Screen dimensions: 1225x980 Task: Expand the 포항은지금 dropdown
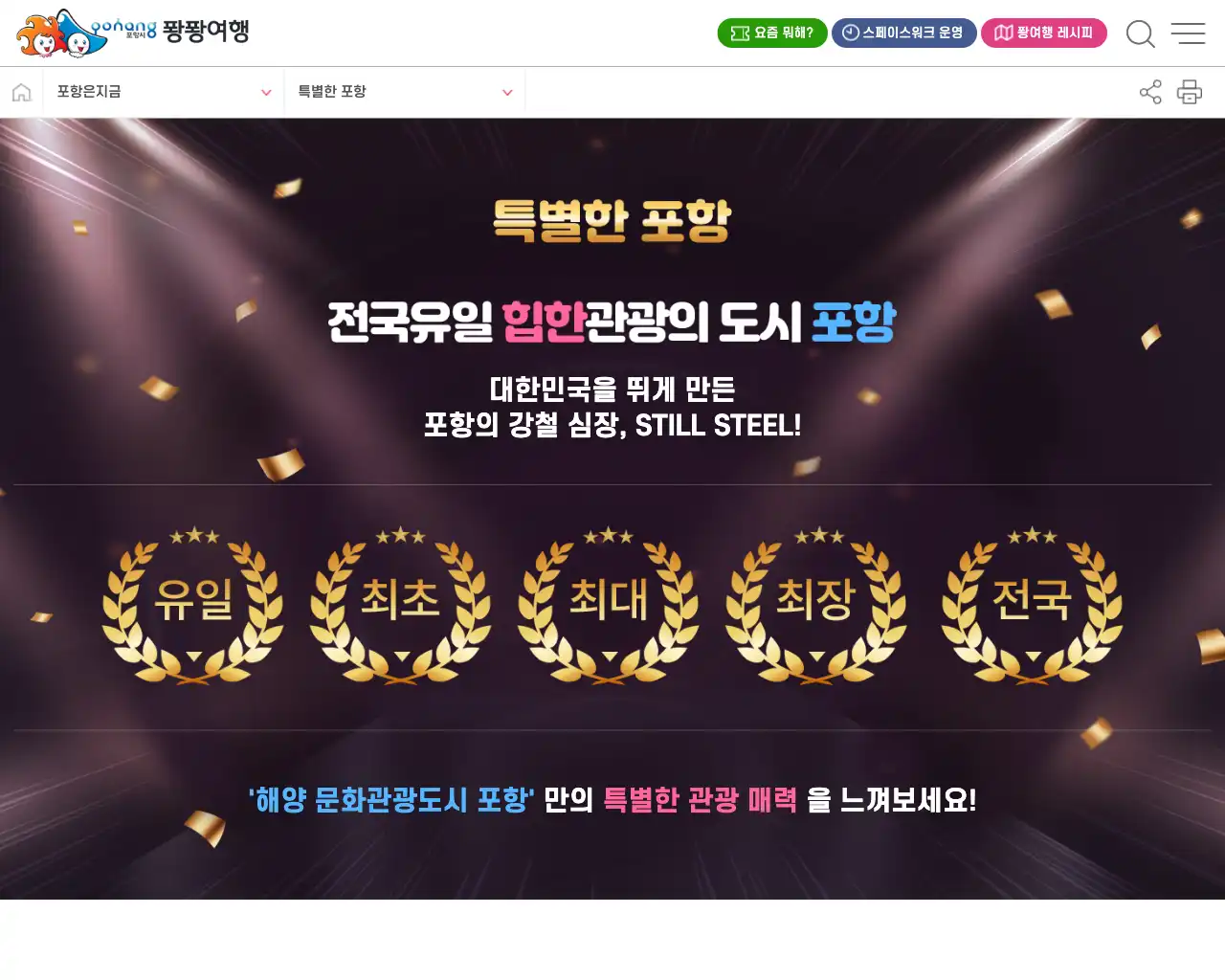(x=164, y=92)
